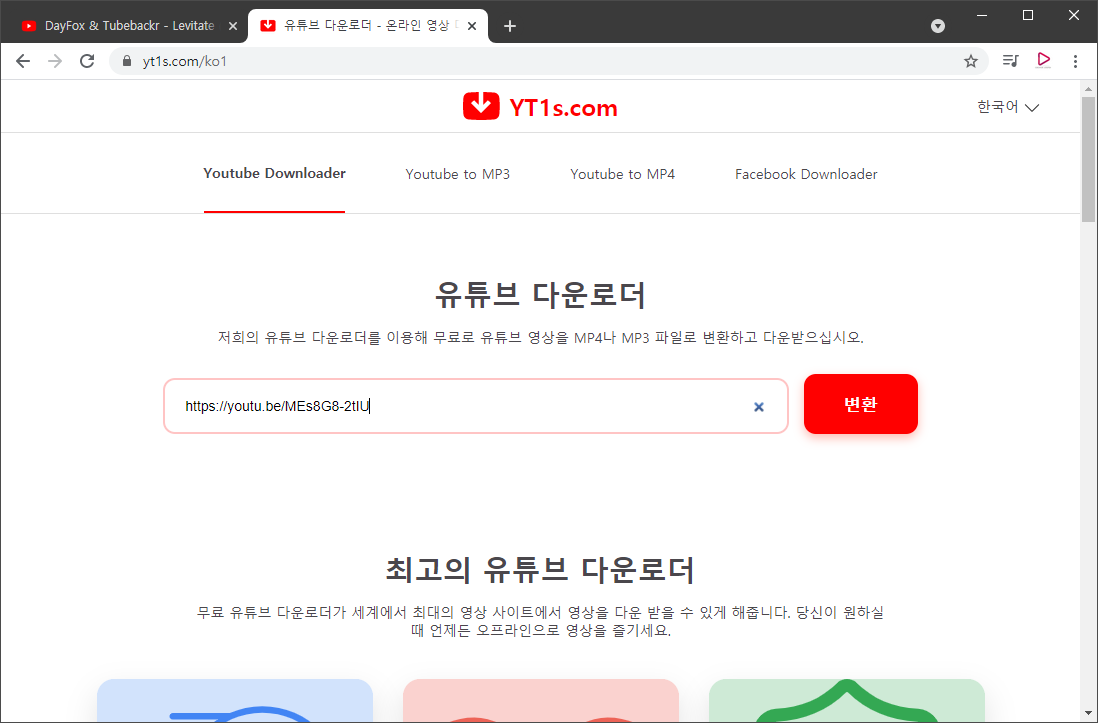This screenshot has width=1098, height=723.
Task: Minimize the Chrome window
Action: 982,15
